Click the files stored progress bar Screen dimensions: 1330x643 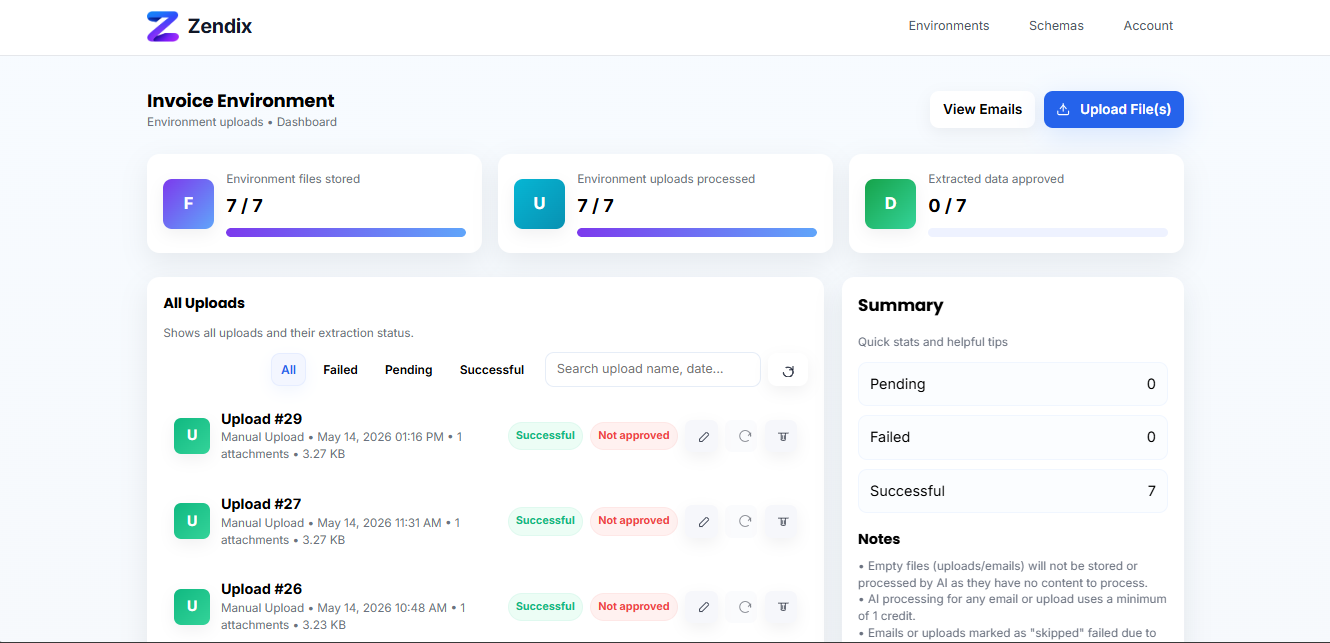[x=346, y=233]
